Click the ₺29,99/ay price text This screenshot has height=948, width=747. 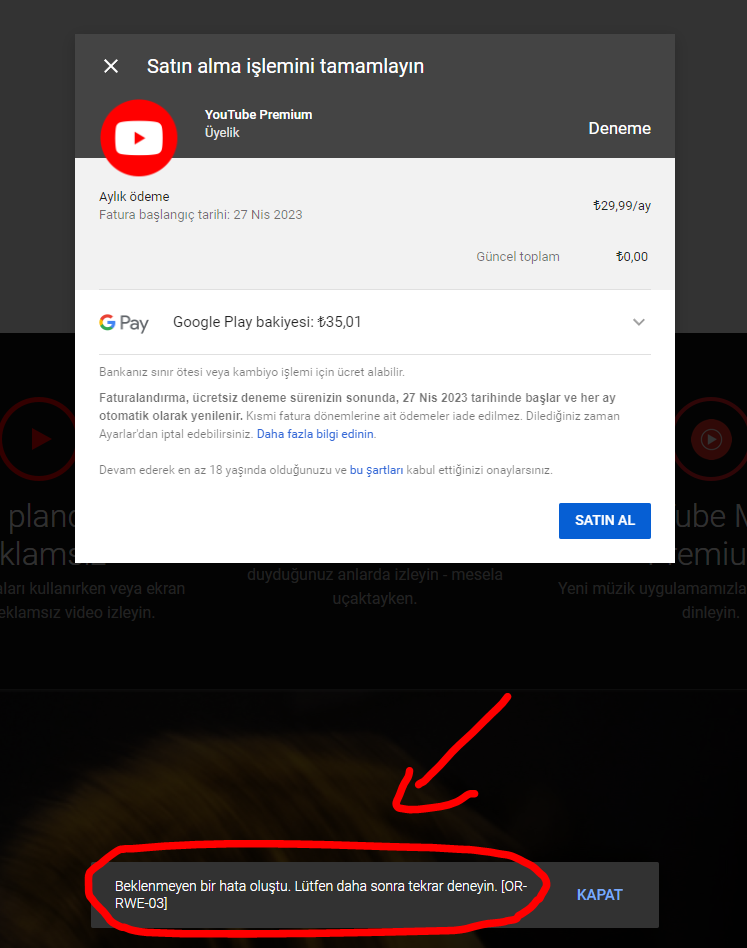pyautogui.click(x=622, y=206)
